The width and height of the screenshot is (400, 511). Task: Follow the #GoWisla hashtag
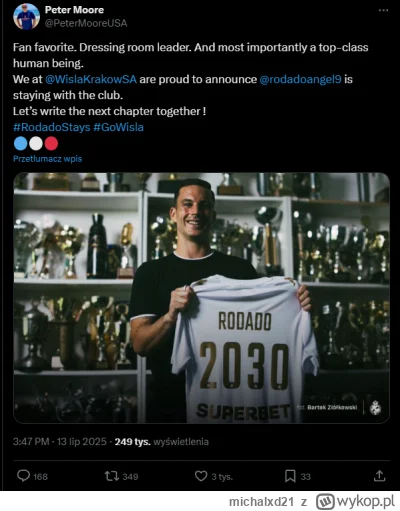click(118, 127)
